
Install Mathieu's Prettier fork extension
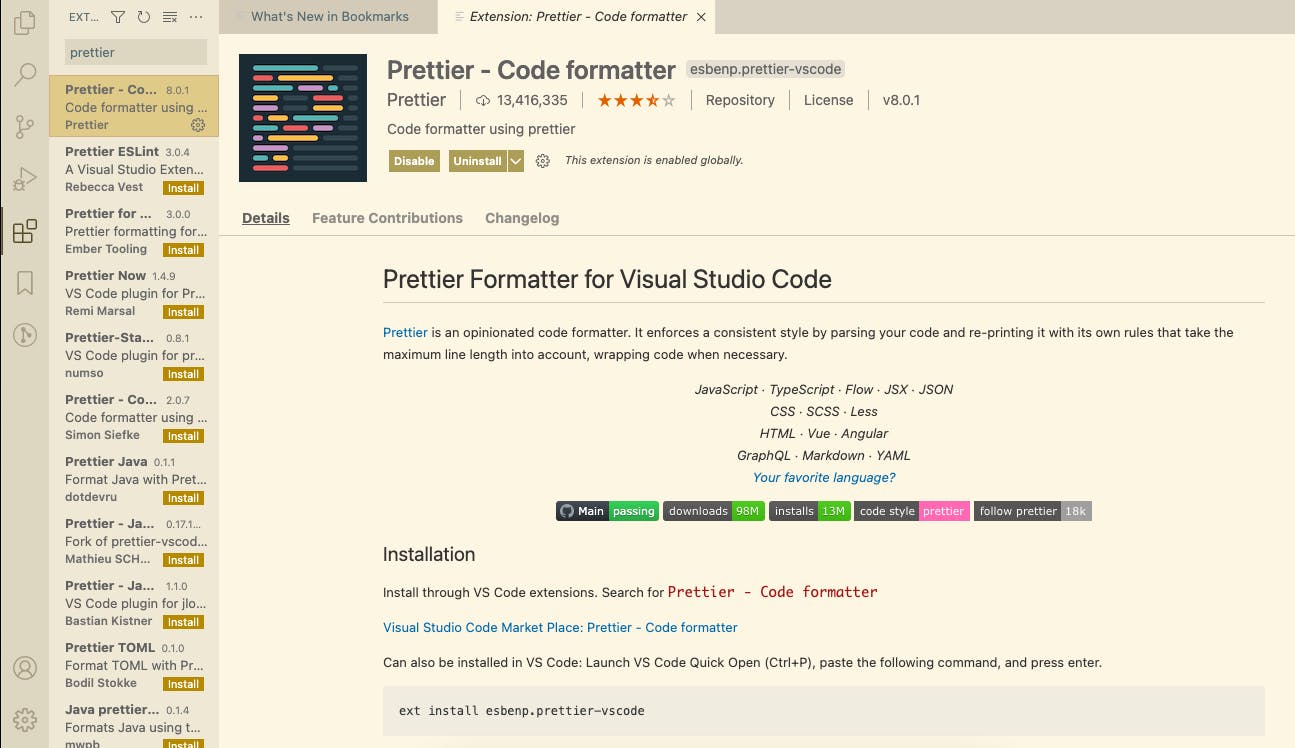pyautogui.click(x=183, y=560)
